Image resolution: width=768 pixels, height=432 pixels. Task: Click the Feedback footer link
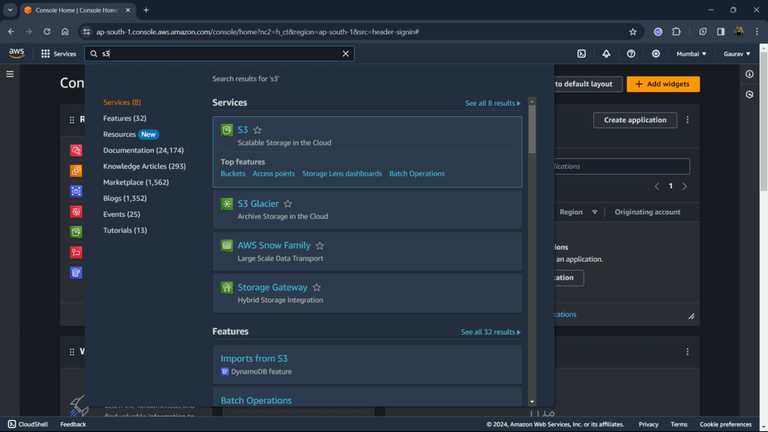pos(73,424)
